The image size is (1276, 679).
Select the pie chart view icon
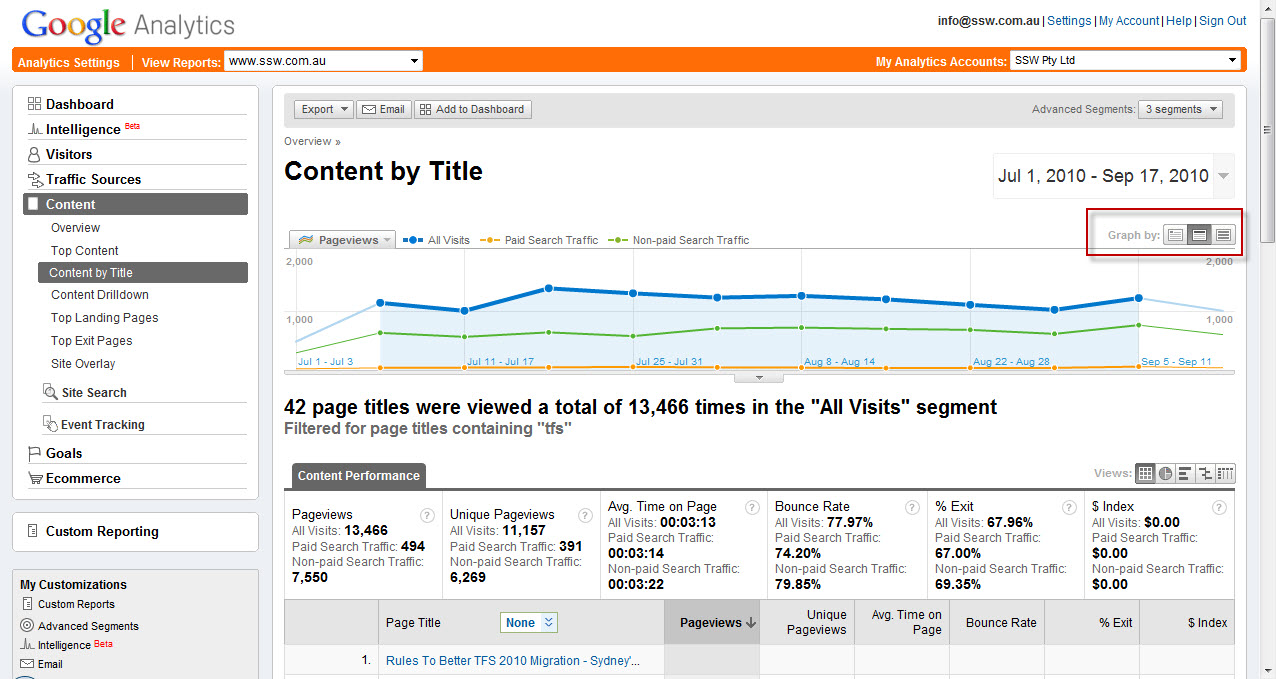coord(1165,474)
